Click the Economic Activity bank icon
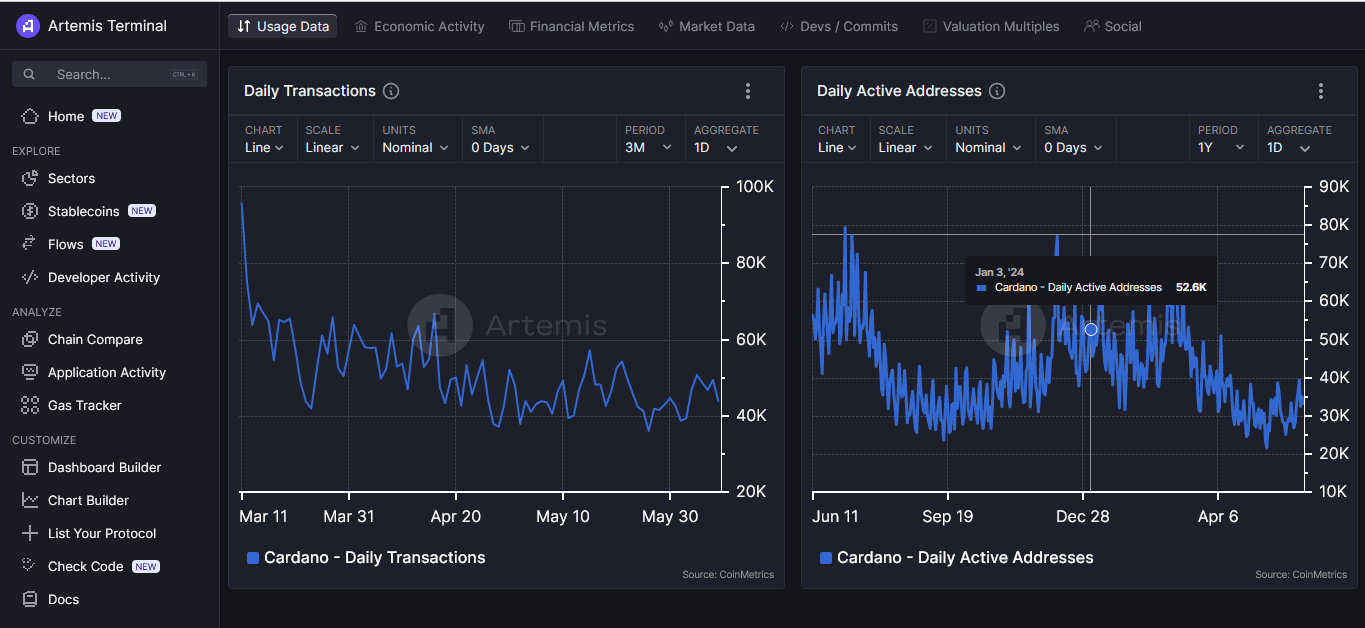Image resolution: width=1365 pixels, height=628 pixels. (361, 26)
